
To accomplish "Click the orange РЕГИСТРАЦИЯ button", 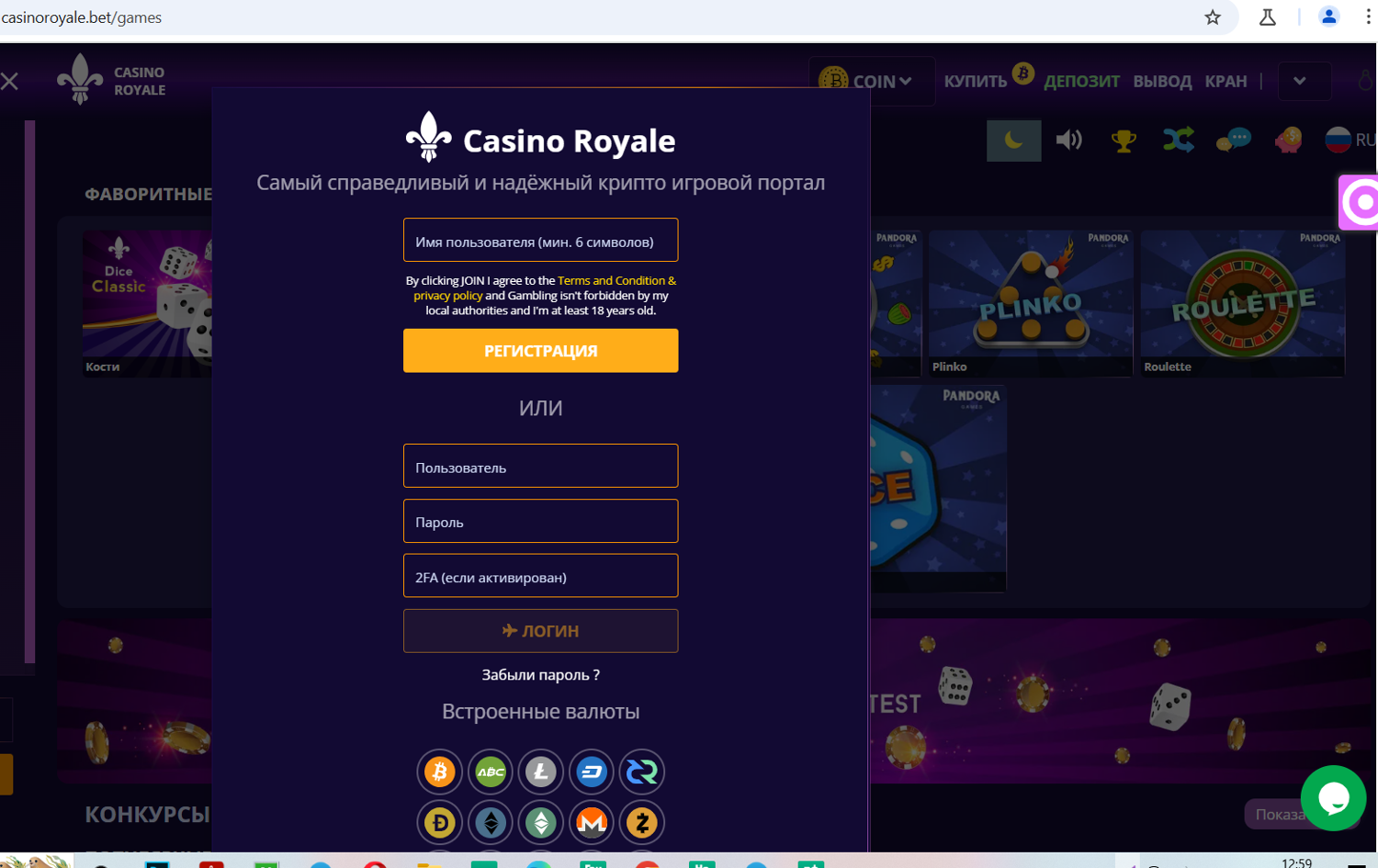I will [540, 351].
